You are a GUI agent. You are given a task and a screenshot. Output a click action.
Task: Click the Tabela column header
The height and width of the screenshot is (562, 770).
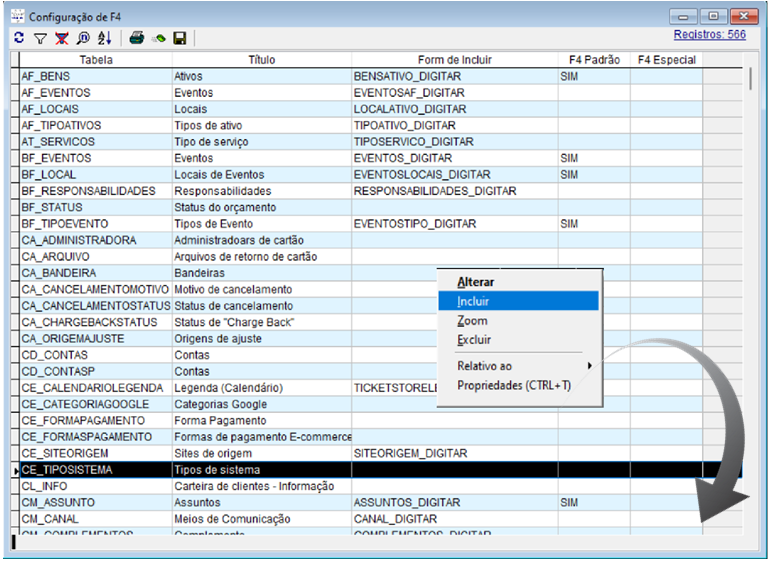point(95,60)
